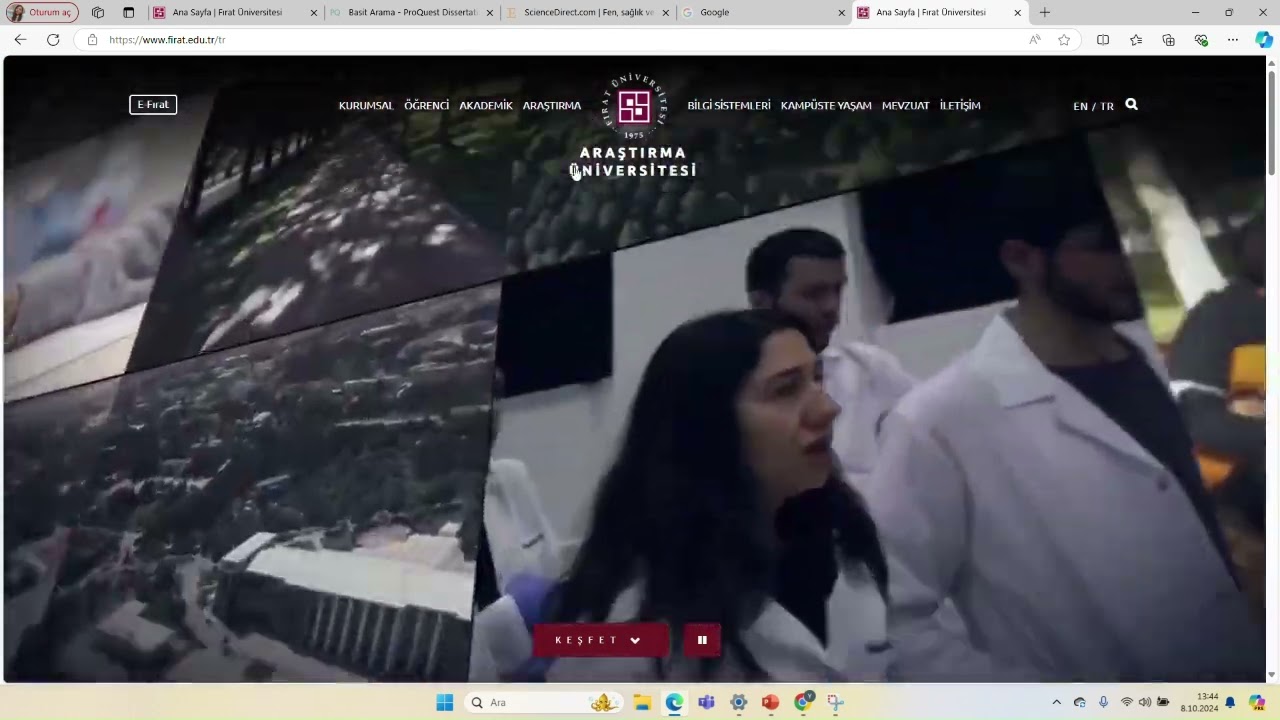Switch site language to TR
1280x720 pixels.
click(x=1107, y=106)
